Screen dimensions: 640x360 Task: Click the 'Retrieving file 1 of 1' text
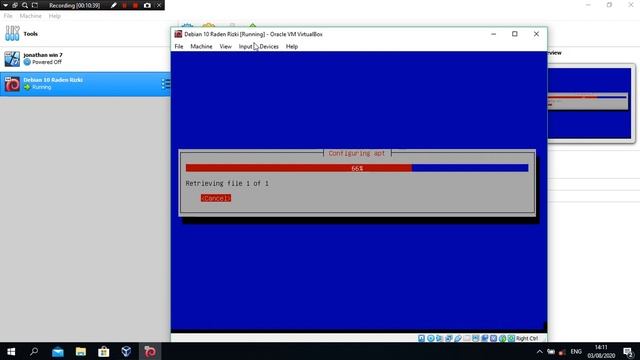click(227, 183)
